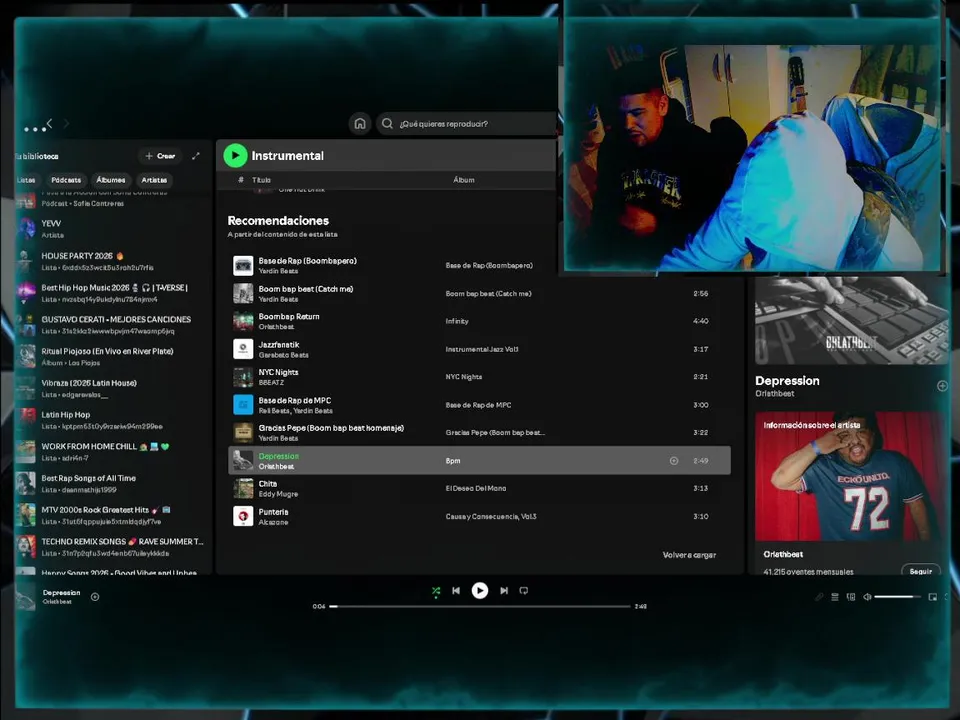This screenshot has height=720, width=960.
Task: Open TECHNO REMIX SONGS playlist
Action: (x=112, y=547)
